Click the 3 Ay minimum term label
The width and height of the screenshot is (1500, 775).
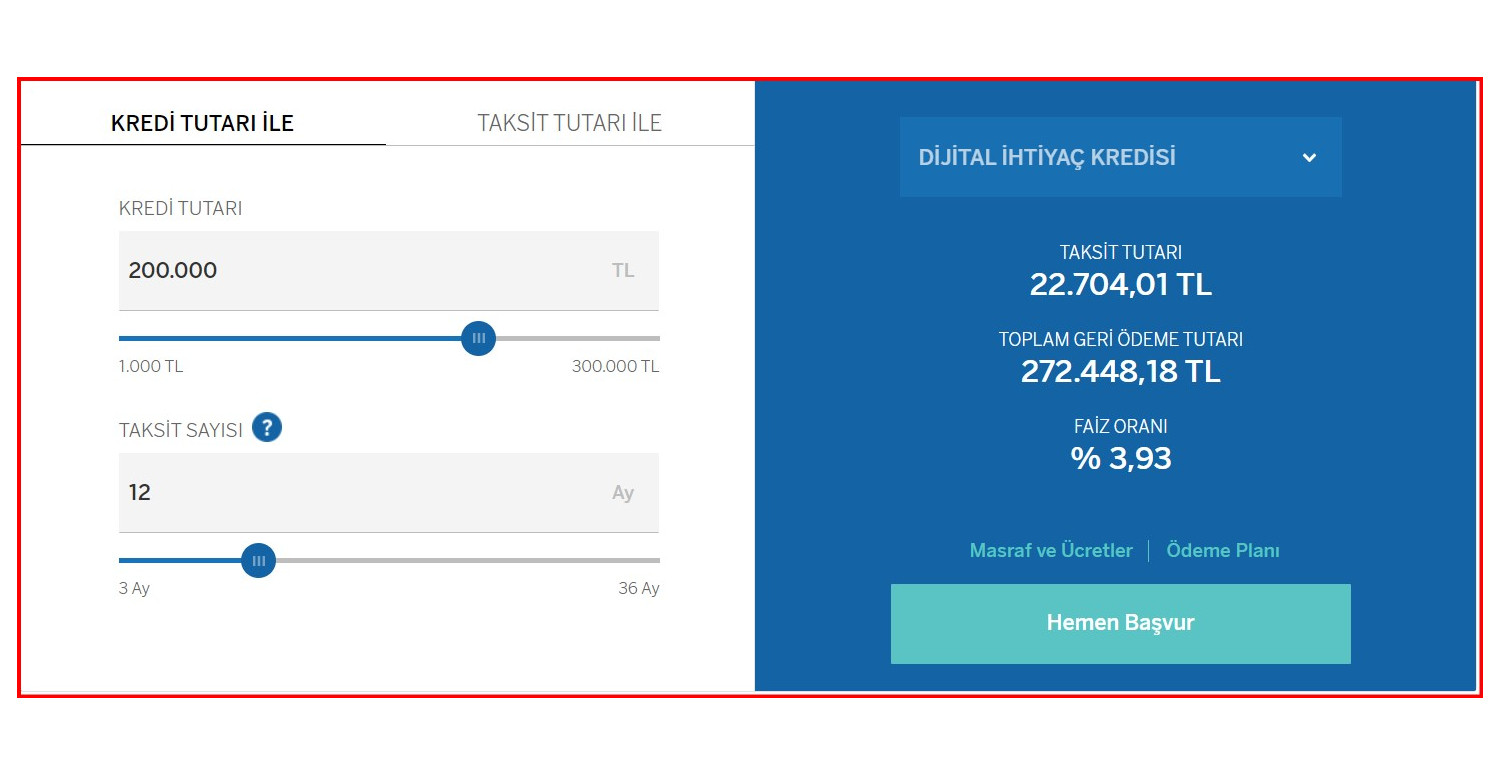pyautogui.click(x=134, y=589)
